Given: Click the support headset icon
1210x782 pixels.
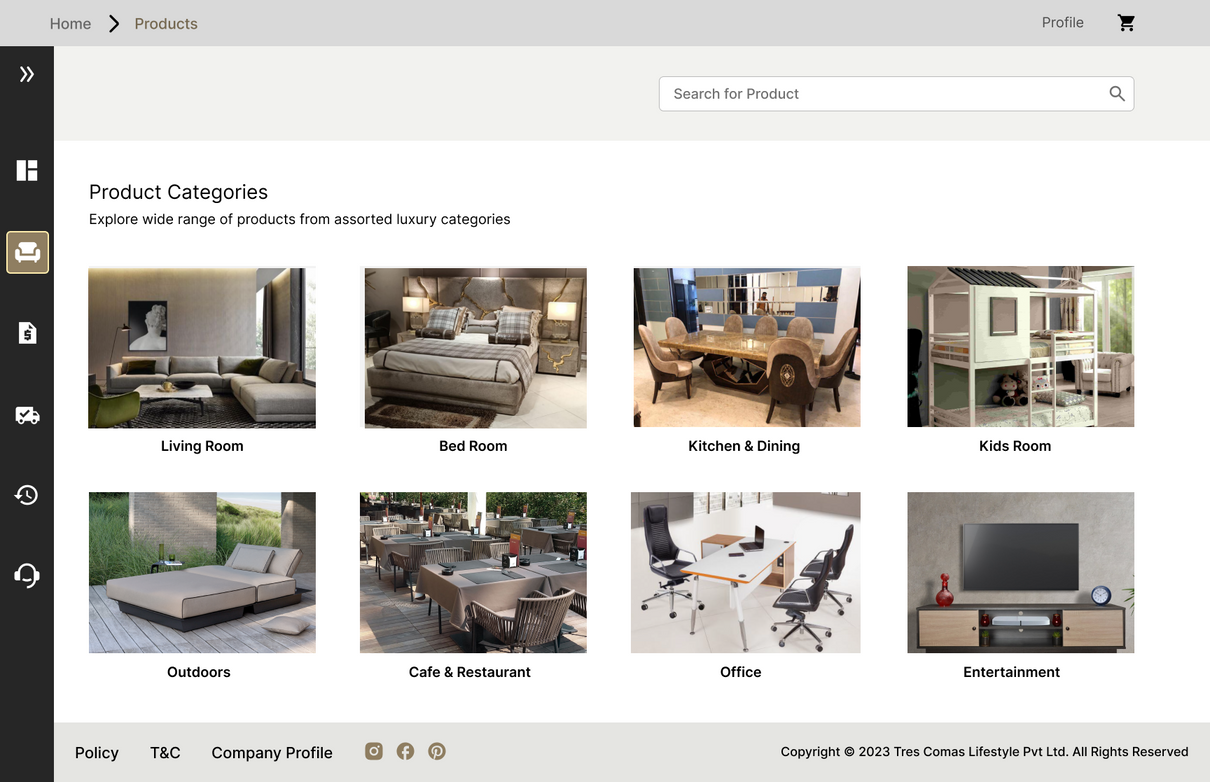Looking at the screenshot, I should click(x=27, y=575).
